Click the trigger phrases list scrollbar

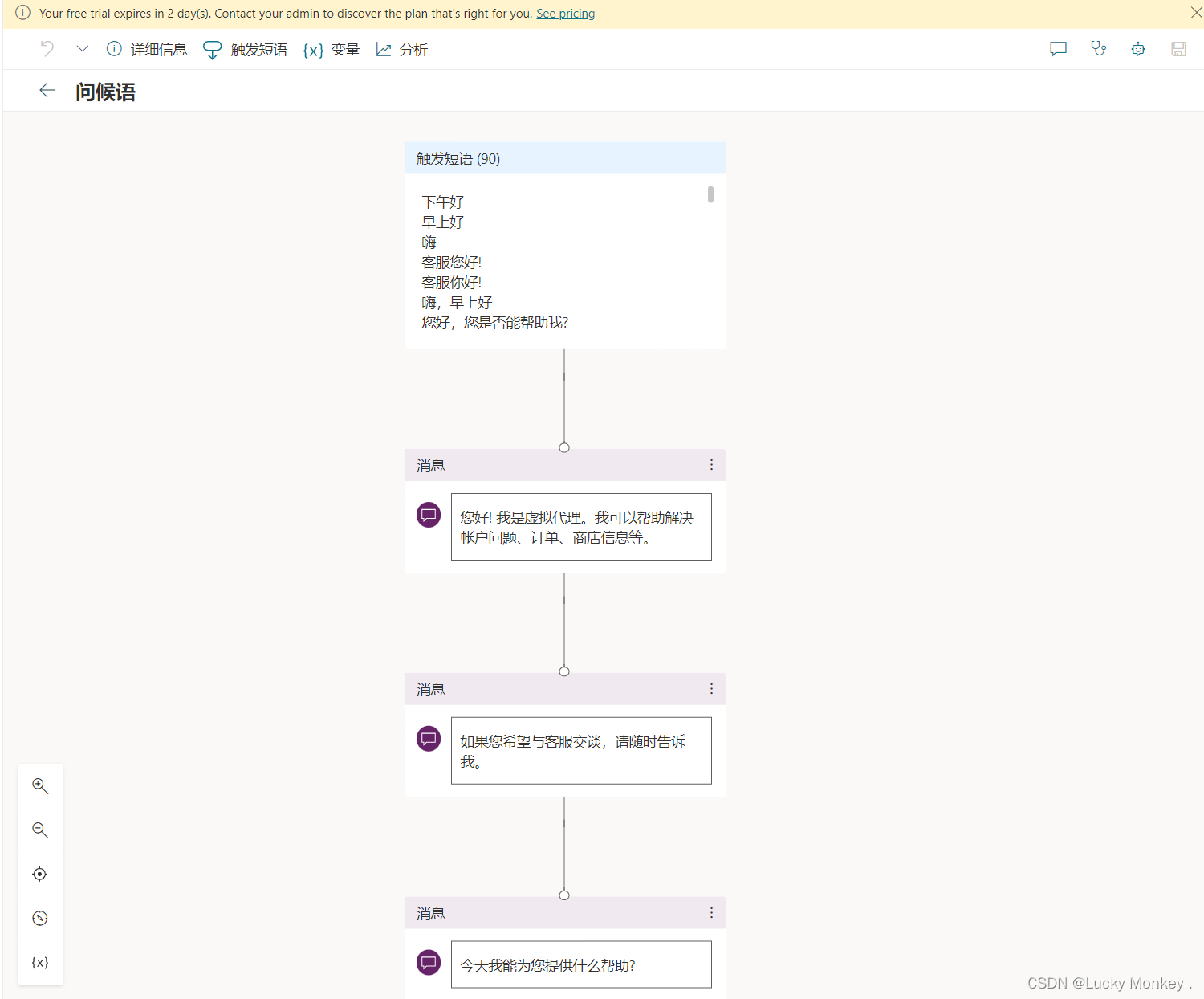(710, 194)
